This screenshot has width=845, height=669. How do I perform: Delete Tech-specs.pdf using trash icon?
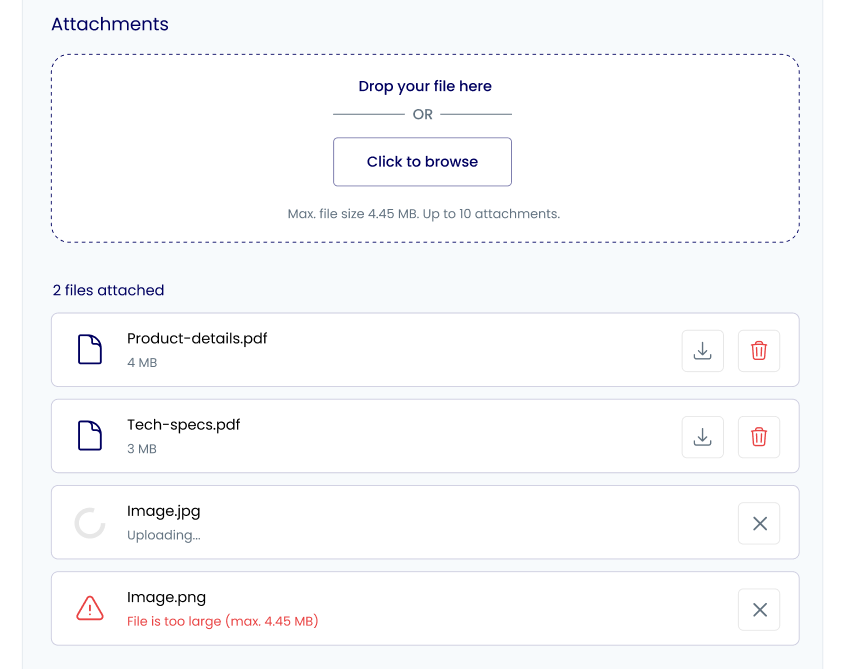click(x=759, y=437)
